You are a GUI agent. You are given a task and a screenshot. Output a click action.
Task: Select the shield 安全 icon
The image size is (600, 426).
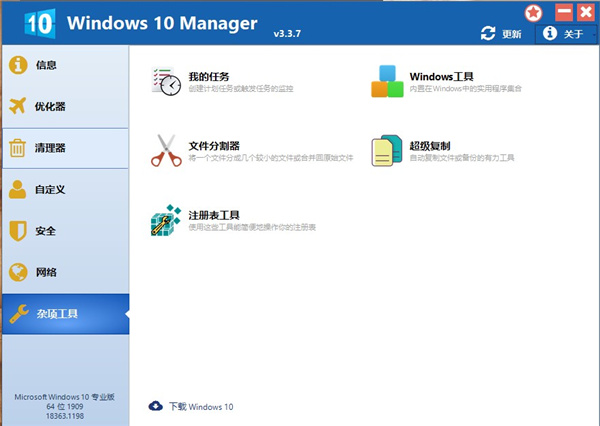(x=18, y=231)
